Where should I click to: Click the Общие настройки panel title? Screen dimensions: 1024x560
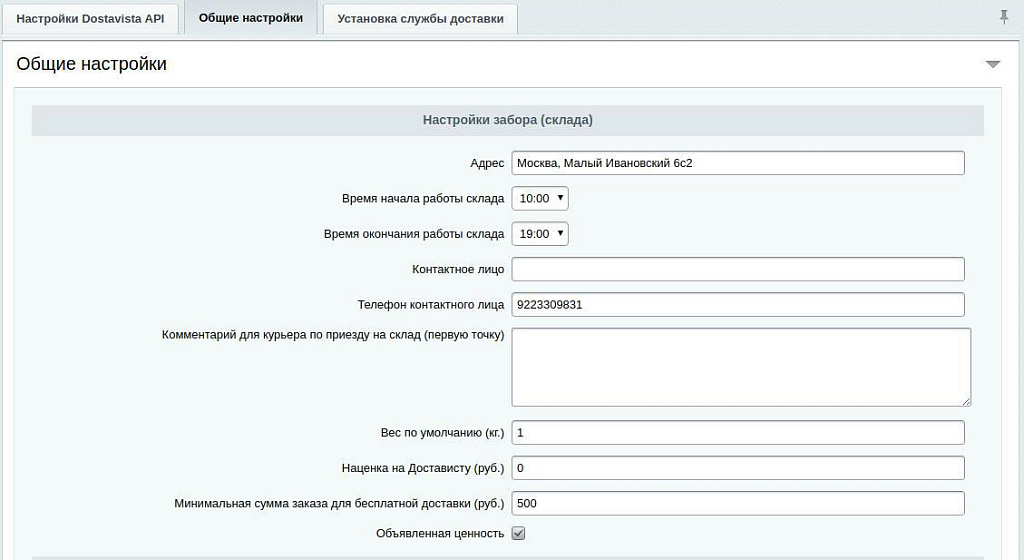pos(92,64)
